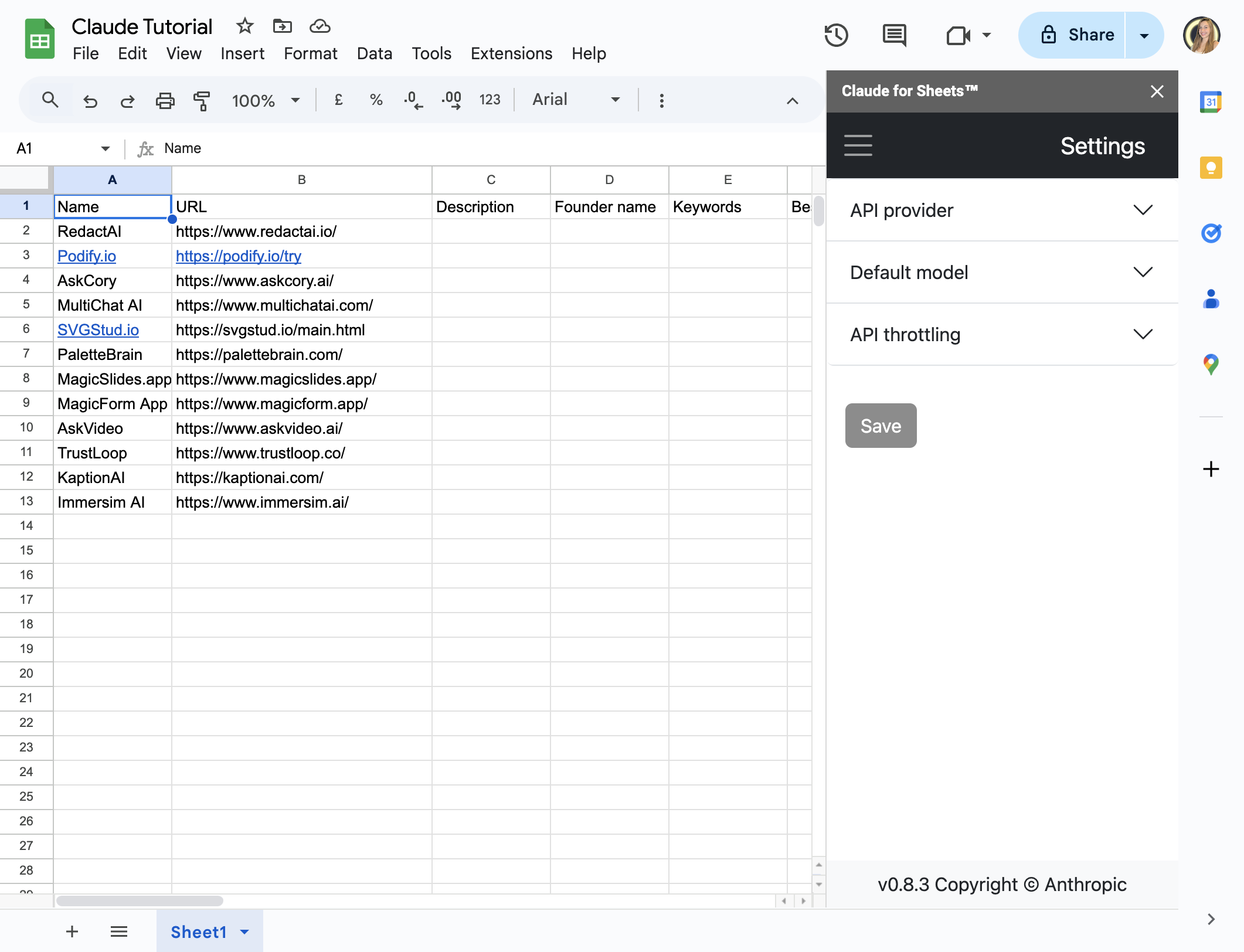The image size is (1244, 952).
Task: Undo the last action
Action: [90, 101]
